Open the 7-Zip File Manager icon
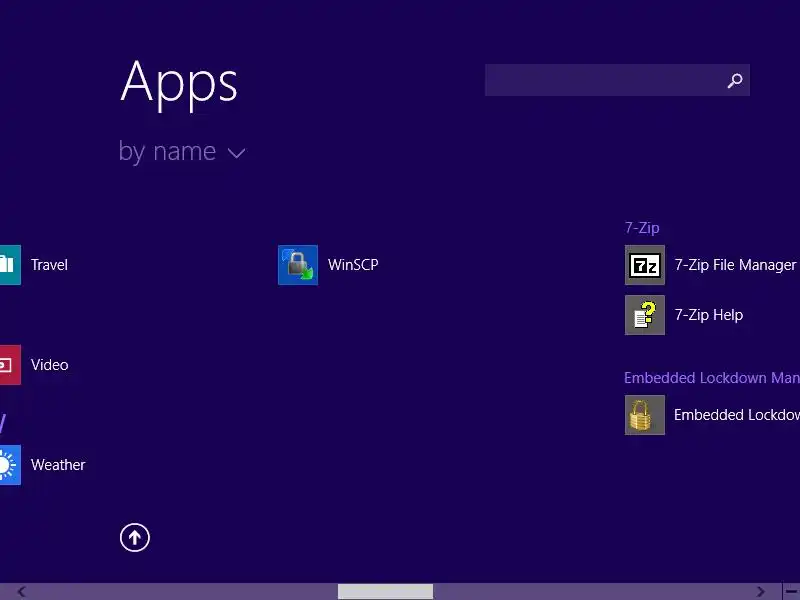 [645, 265]
